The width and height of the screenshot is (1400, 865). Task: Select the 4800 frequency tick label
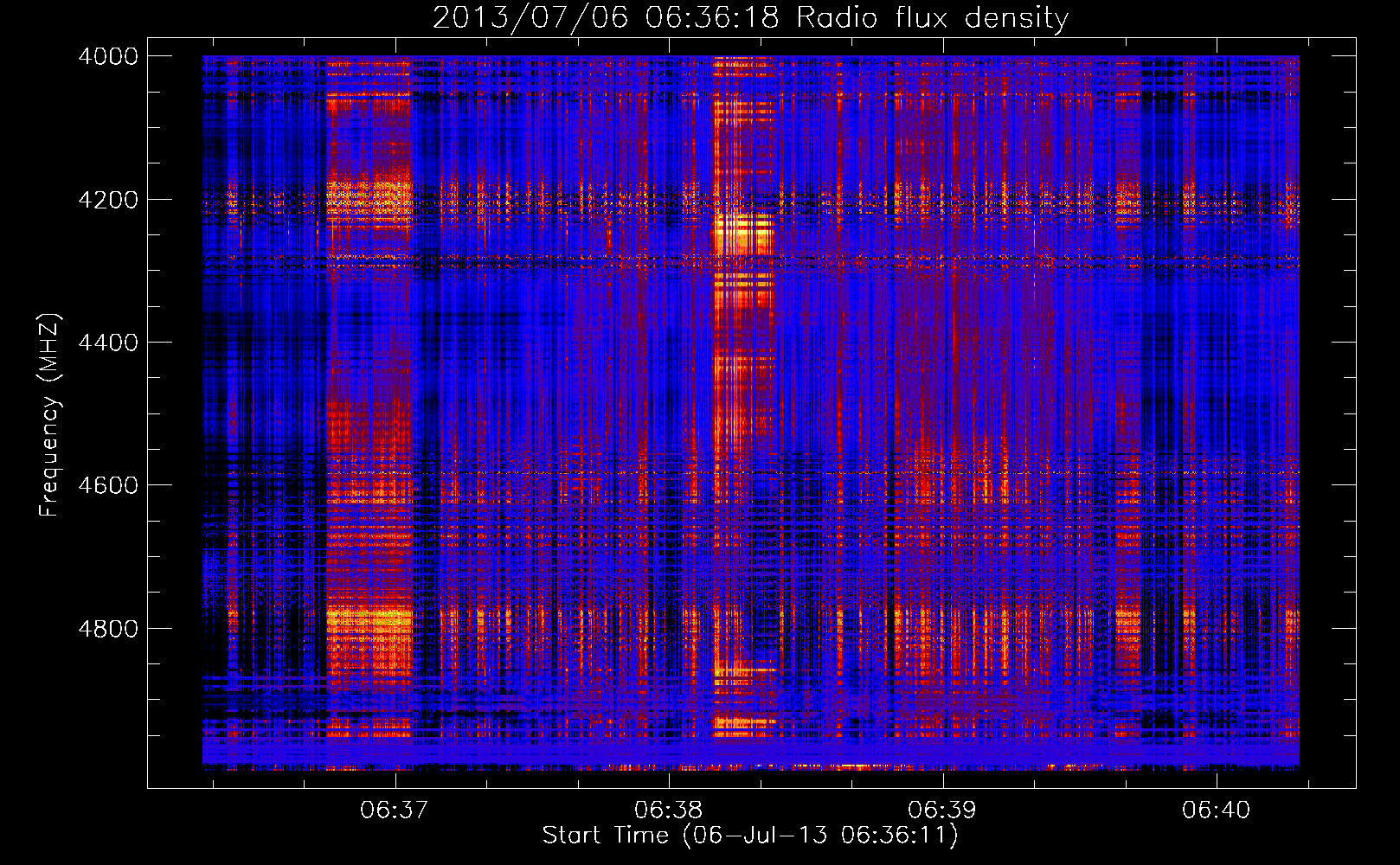(108, 629)
